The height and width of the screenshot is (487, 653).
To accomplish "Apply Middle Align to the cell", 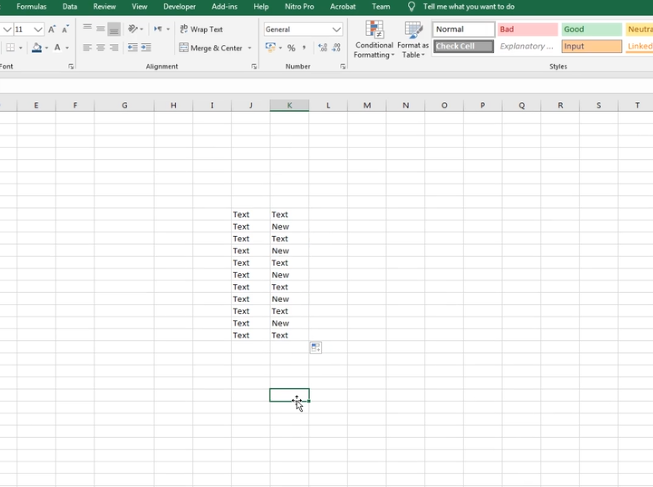I will [100, 29].
